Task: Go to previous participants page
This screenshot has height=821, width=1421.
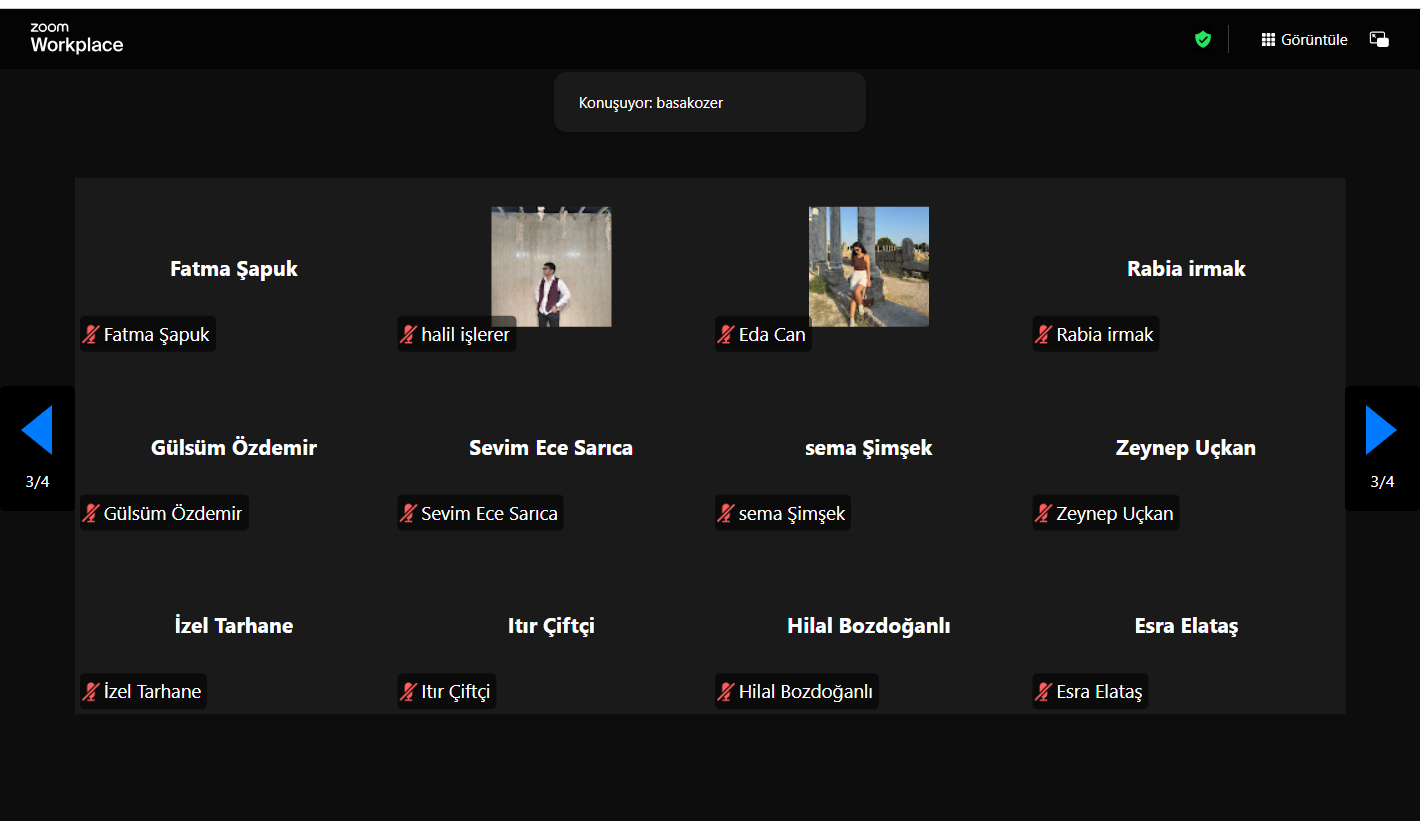Action: [37, 431]
